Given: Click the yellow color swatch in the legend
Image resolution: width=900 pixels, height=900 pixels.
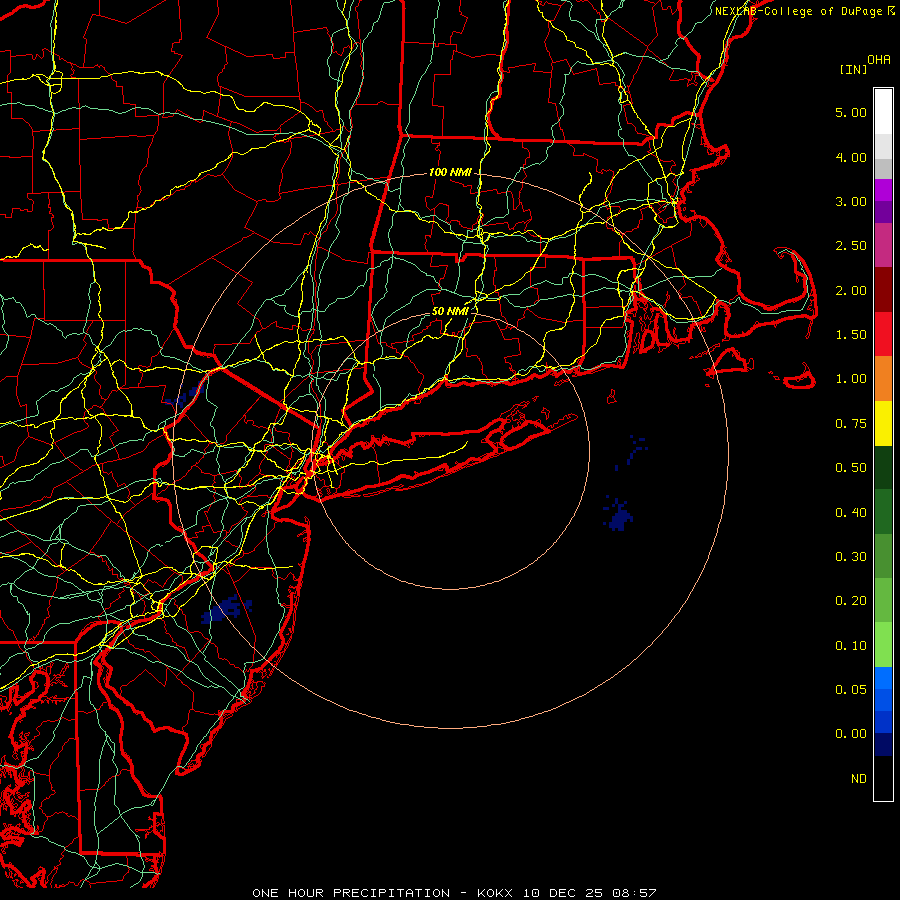Looking at the screenshot, I should click(x=883, y=424).
